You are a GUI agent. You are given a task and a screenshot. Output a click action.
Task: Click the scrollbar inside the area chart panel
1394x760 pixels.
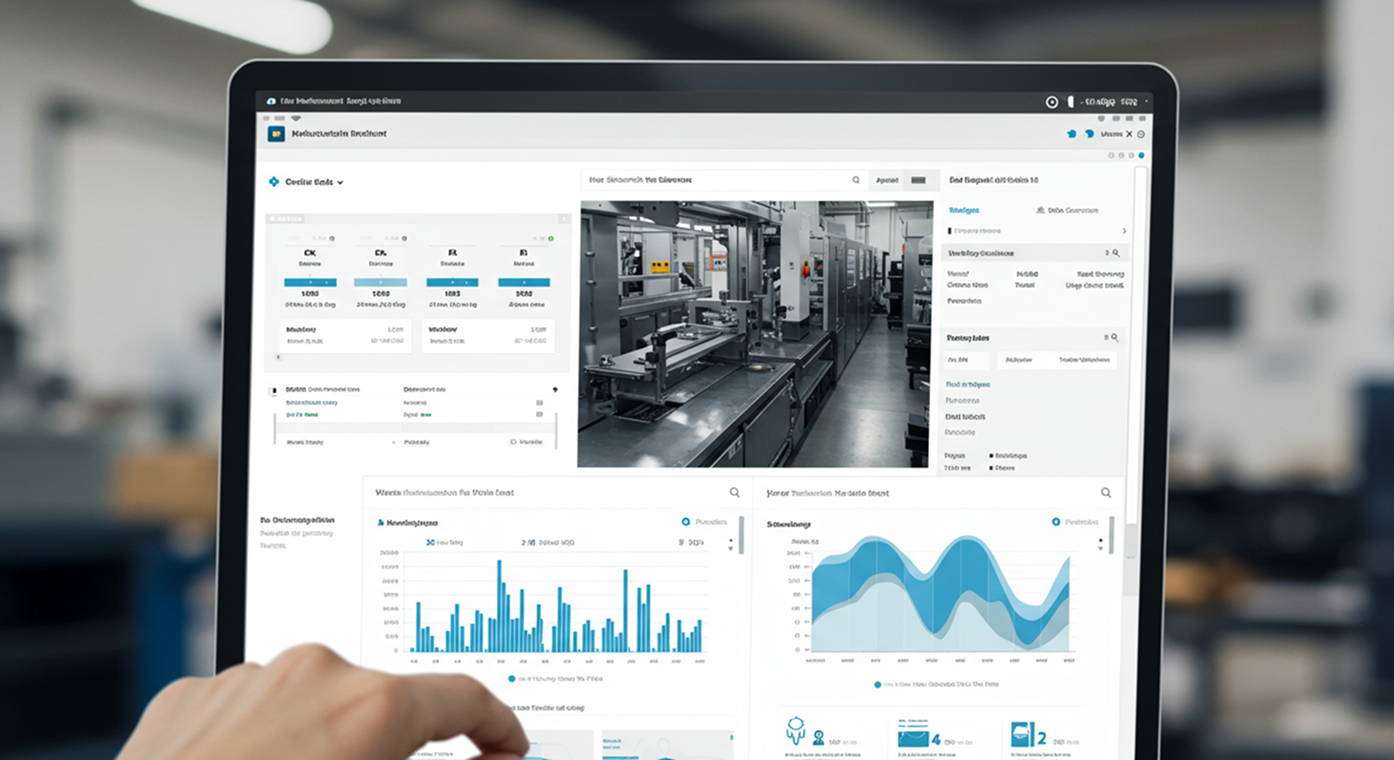click(1112, 535)
